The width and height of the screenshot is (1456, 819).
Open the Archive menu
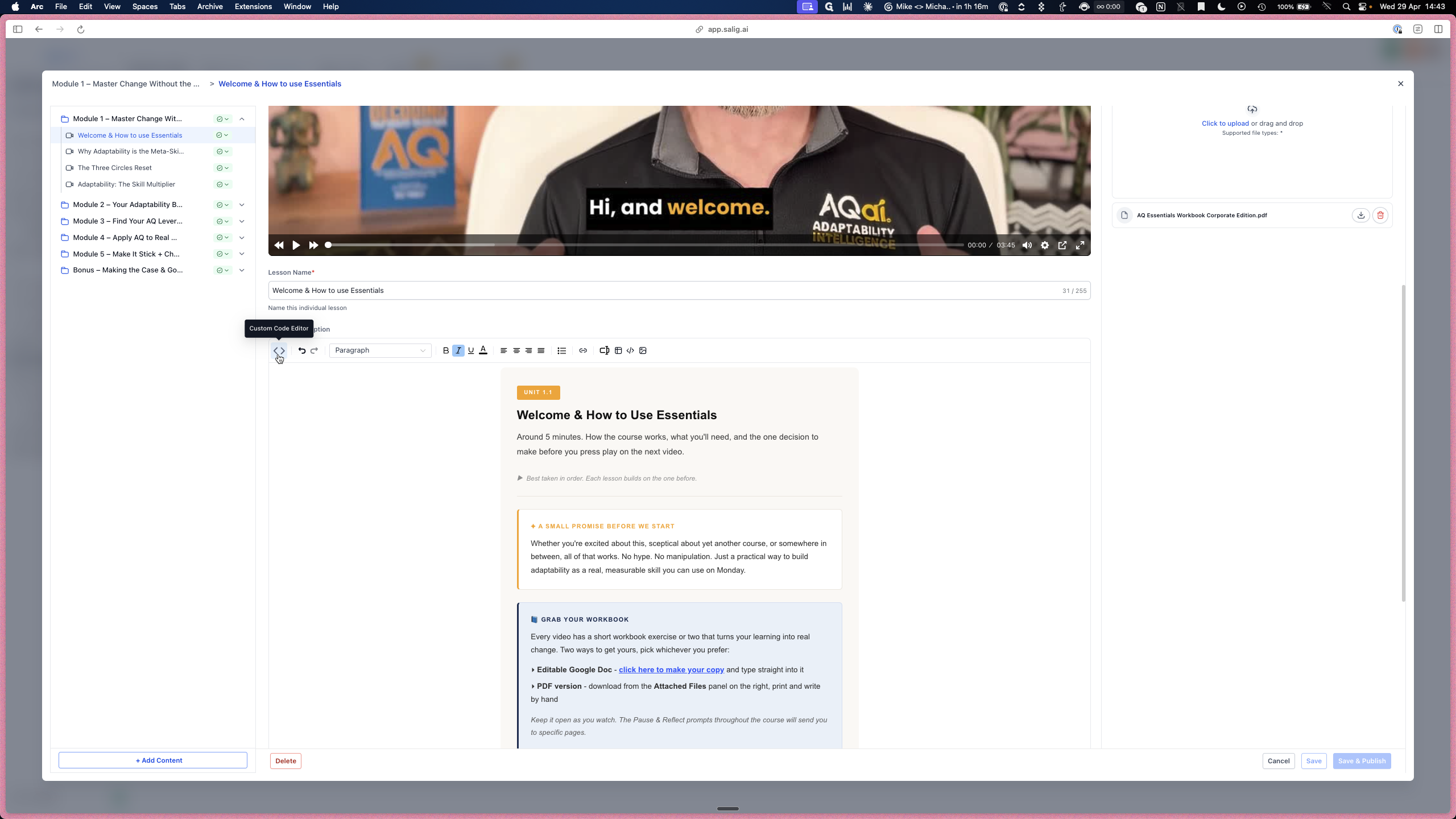(210, 7)
